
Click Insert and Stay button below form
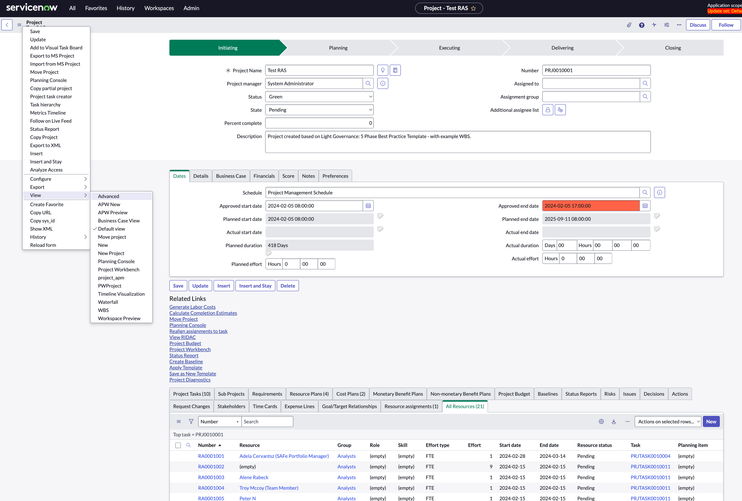pos(255,286)
